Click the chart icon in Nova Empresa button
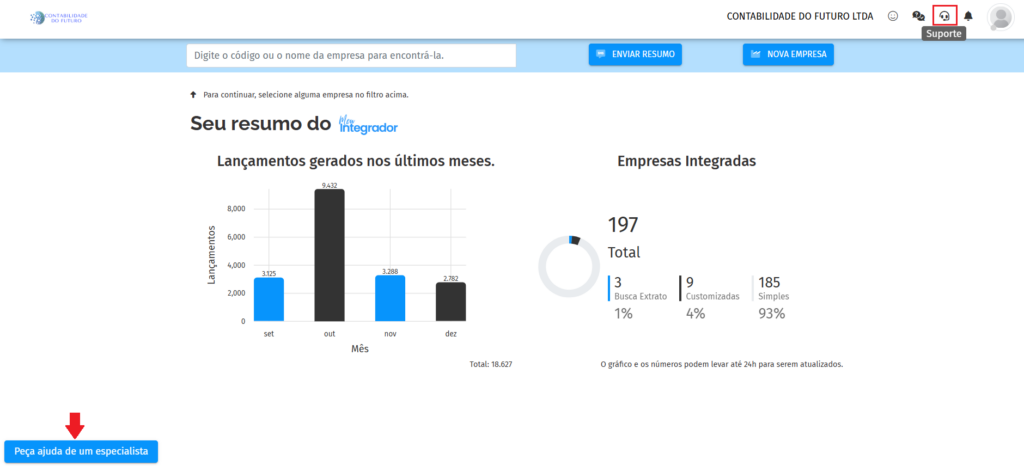Screen dimensions: 1024x466 (755, 54)
